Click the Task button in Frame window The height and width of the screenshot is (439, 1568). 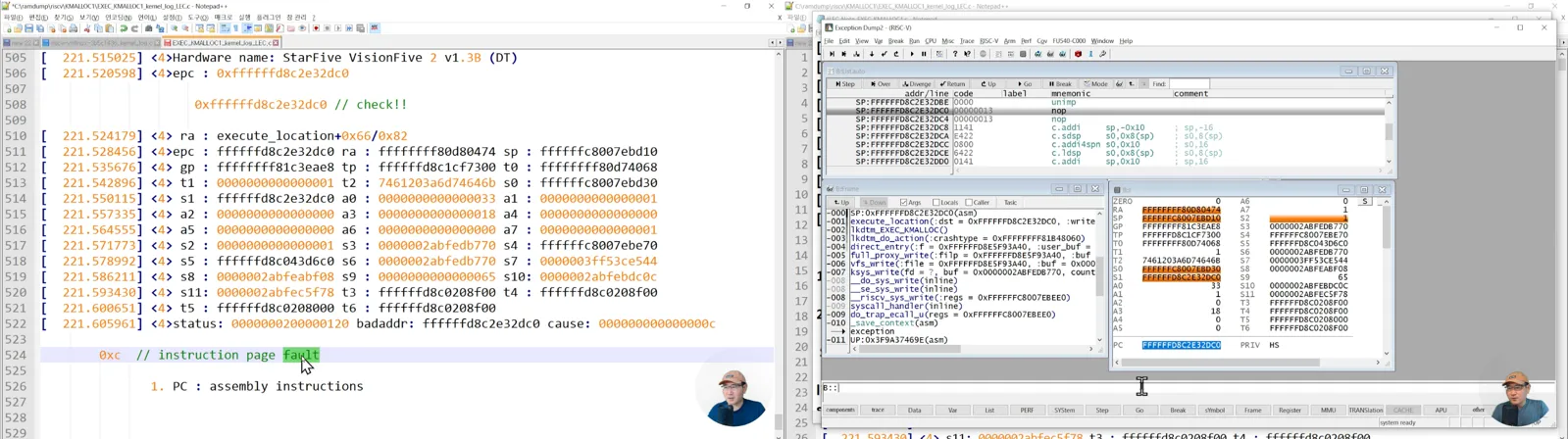point(1010,203)
